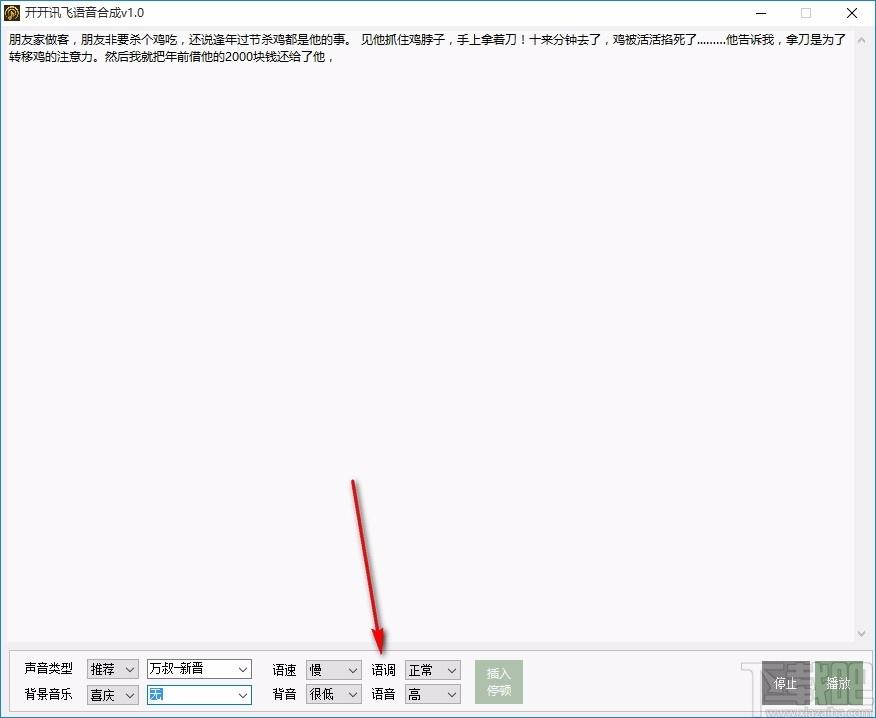
Task: Click the scrollbar up arrow of text area
Action: [861, 41]
